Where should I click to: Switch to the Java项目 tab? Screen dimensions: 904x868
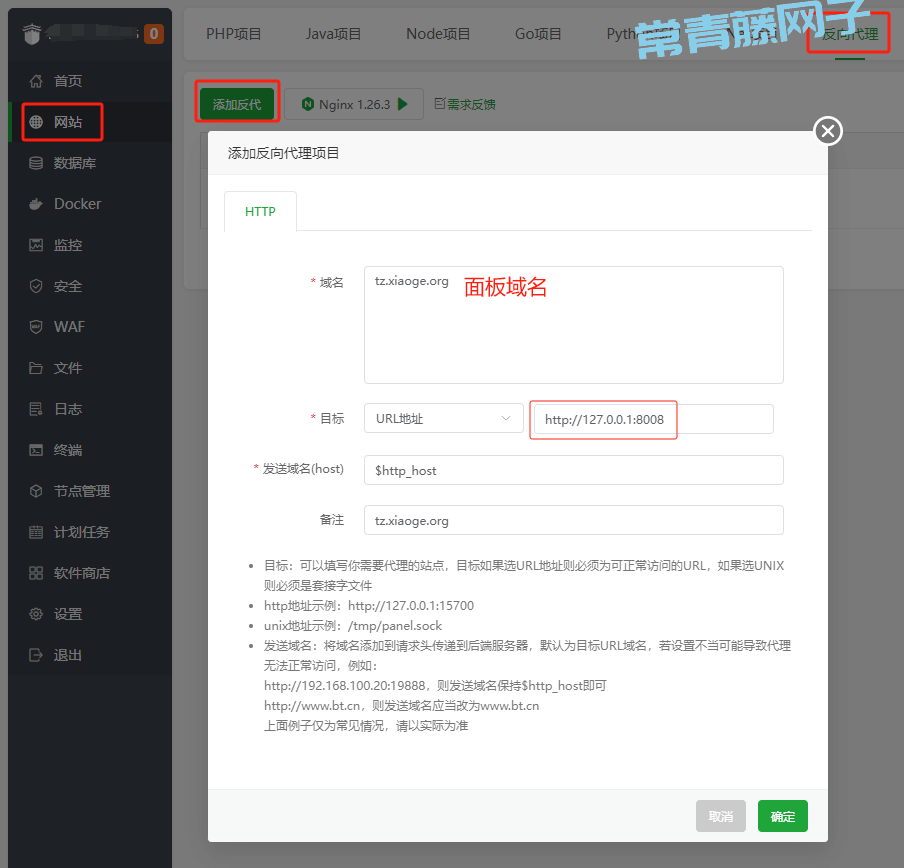coord(333,34)
